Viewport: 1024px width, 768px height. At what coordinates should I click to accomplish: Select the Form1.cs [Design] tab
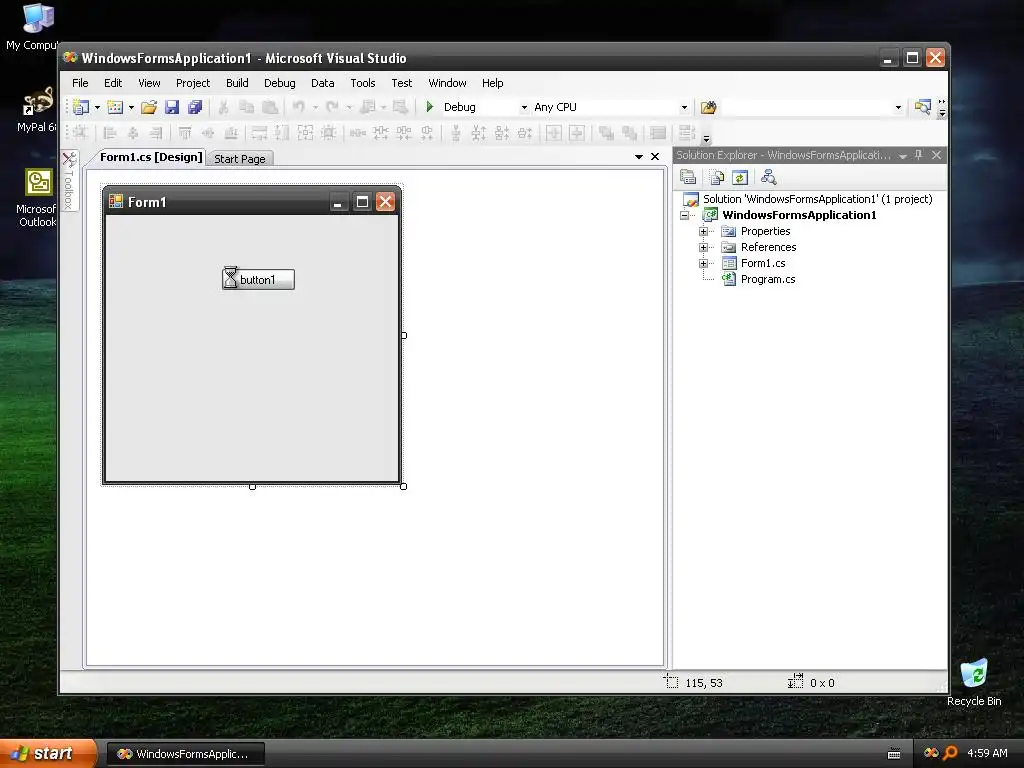click(151, 157)
